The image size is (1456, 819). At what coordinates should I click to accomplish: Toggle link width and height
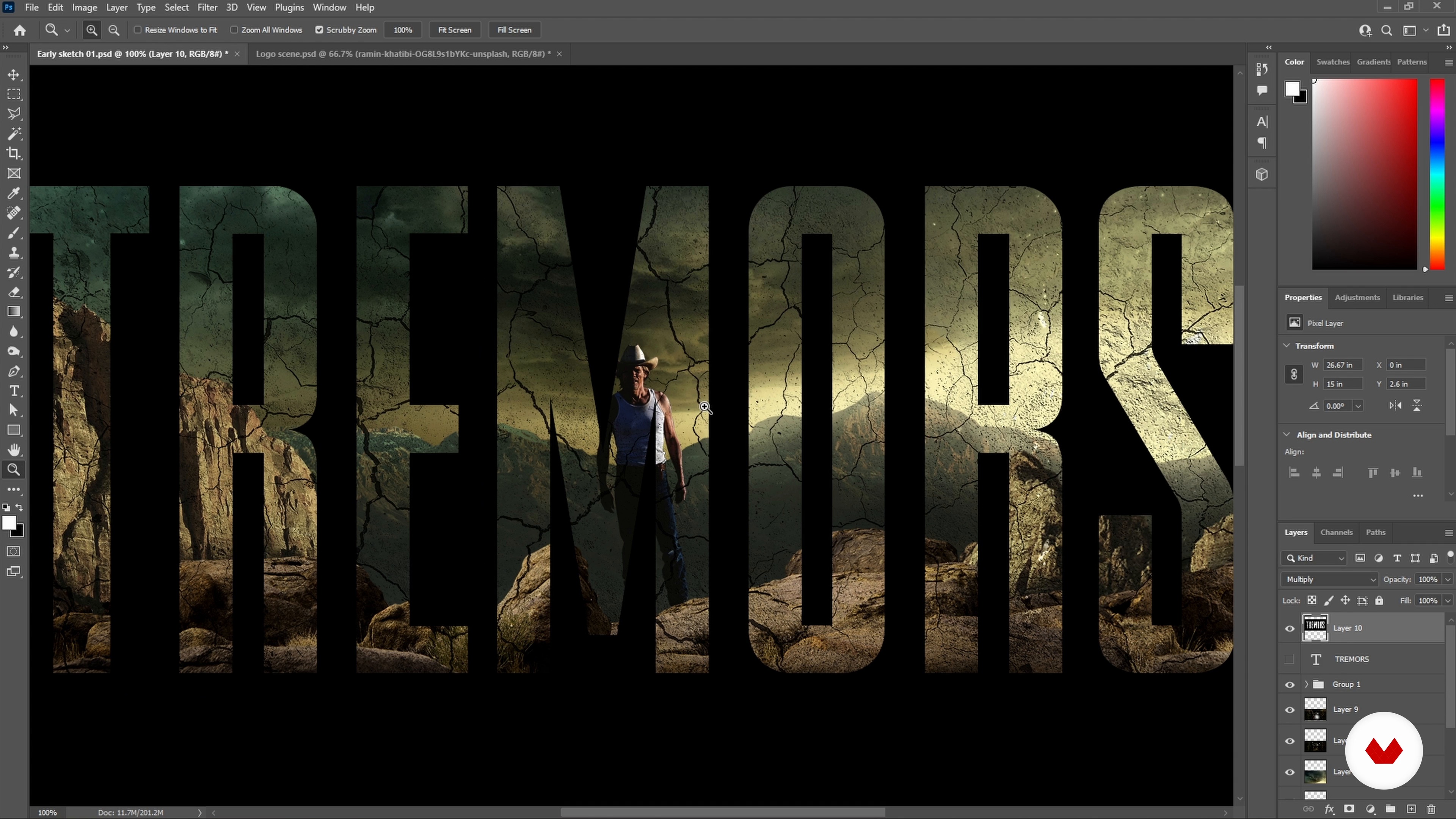[1294, 374]
